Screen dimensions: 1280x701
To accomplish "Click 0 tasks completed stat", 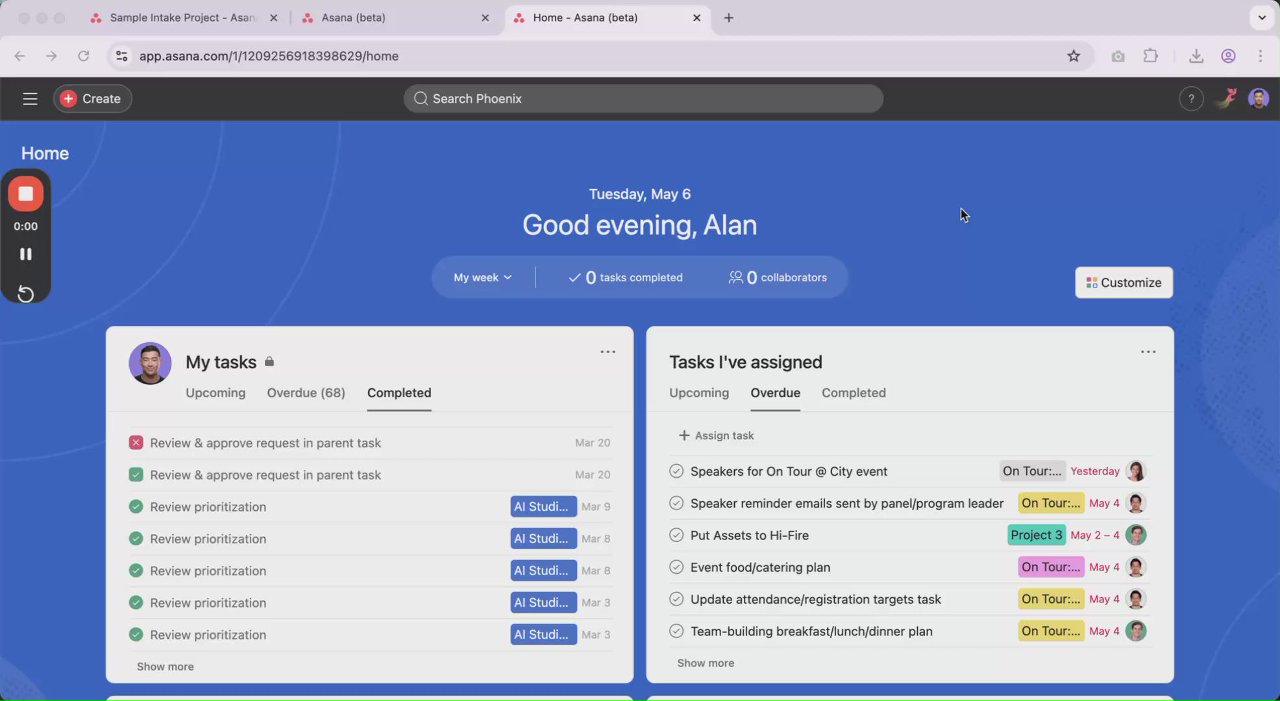I will [x=625, y=277].
